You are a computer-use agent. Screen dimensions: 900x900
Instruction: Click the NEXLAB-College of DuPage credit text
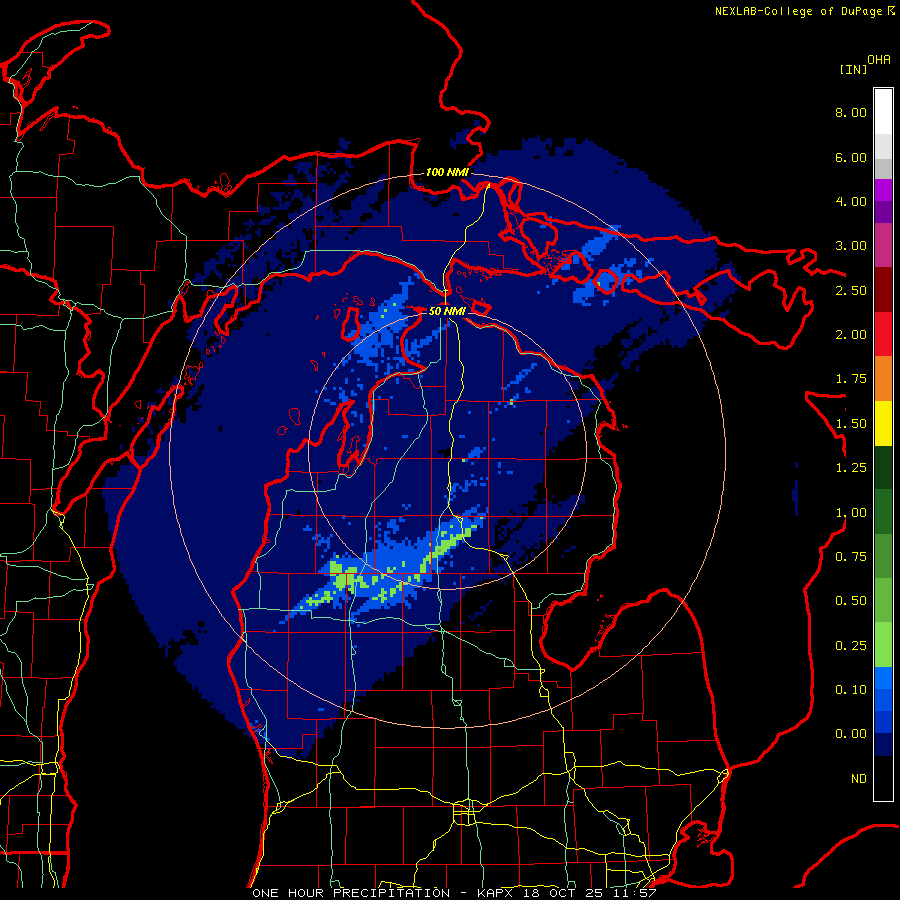[799, 11]
